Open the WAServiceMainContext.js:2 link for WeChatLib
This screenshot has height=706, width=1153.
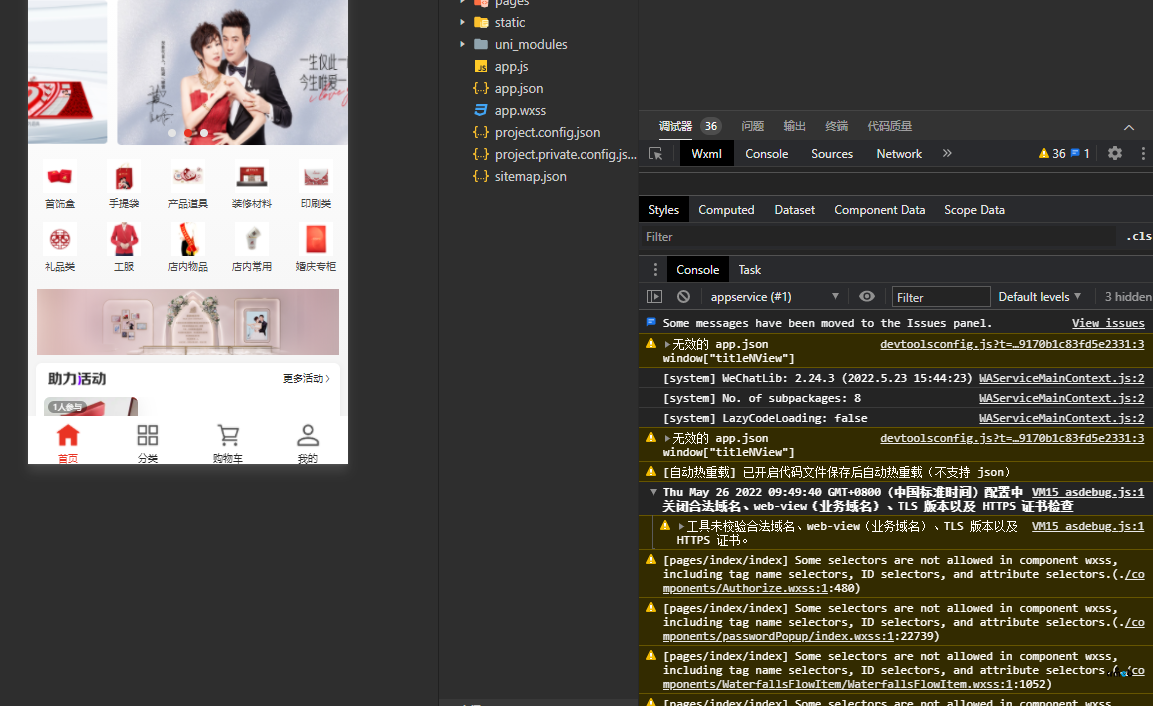(x=1061, y=378)
